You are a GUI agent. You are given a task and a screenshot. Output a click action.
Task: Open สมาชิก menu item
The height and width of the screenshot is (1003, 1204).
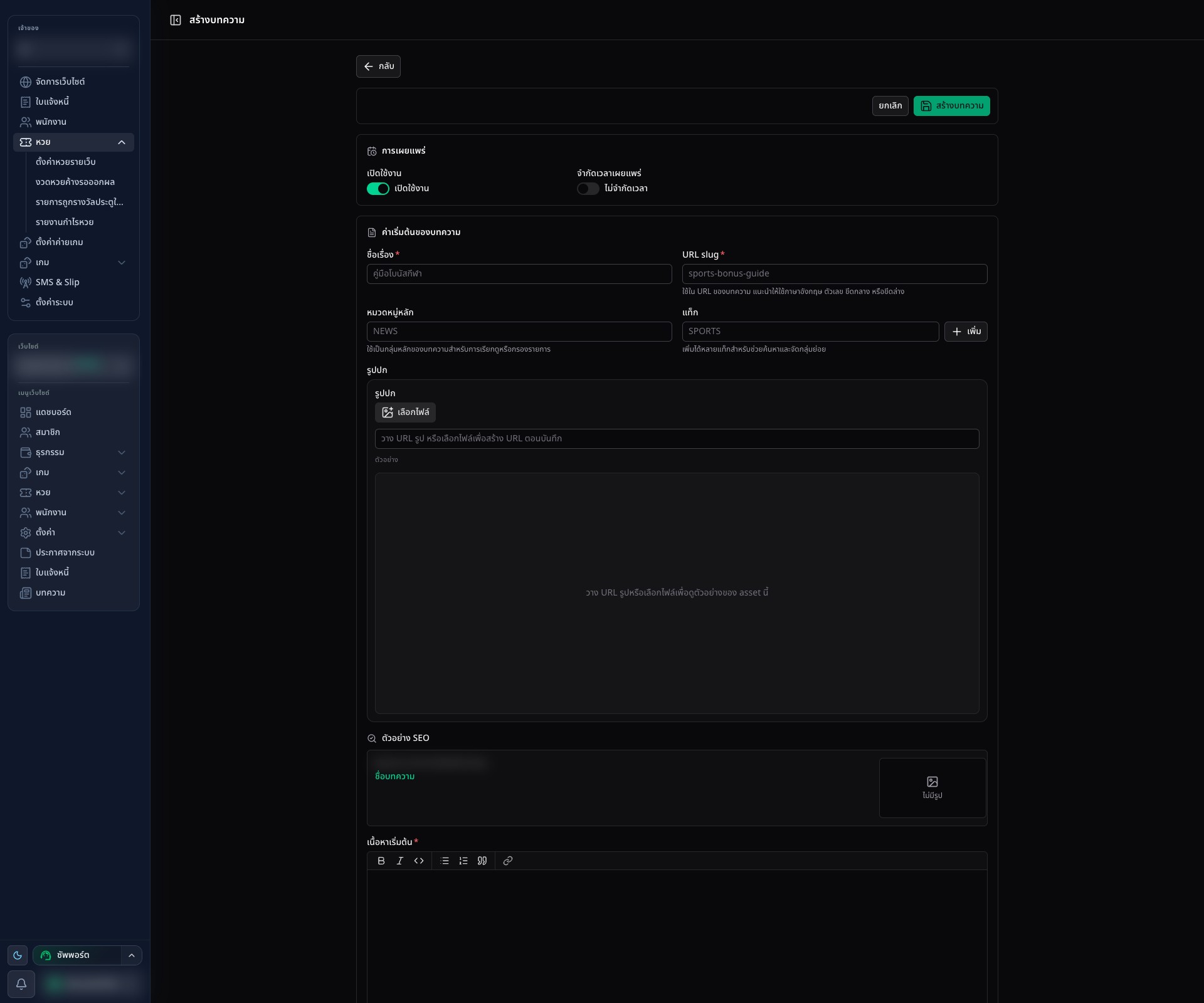[73, 433]
